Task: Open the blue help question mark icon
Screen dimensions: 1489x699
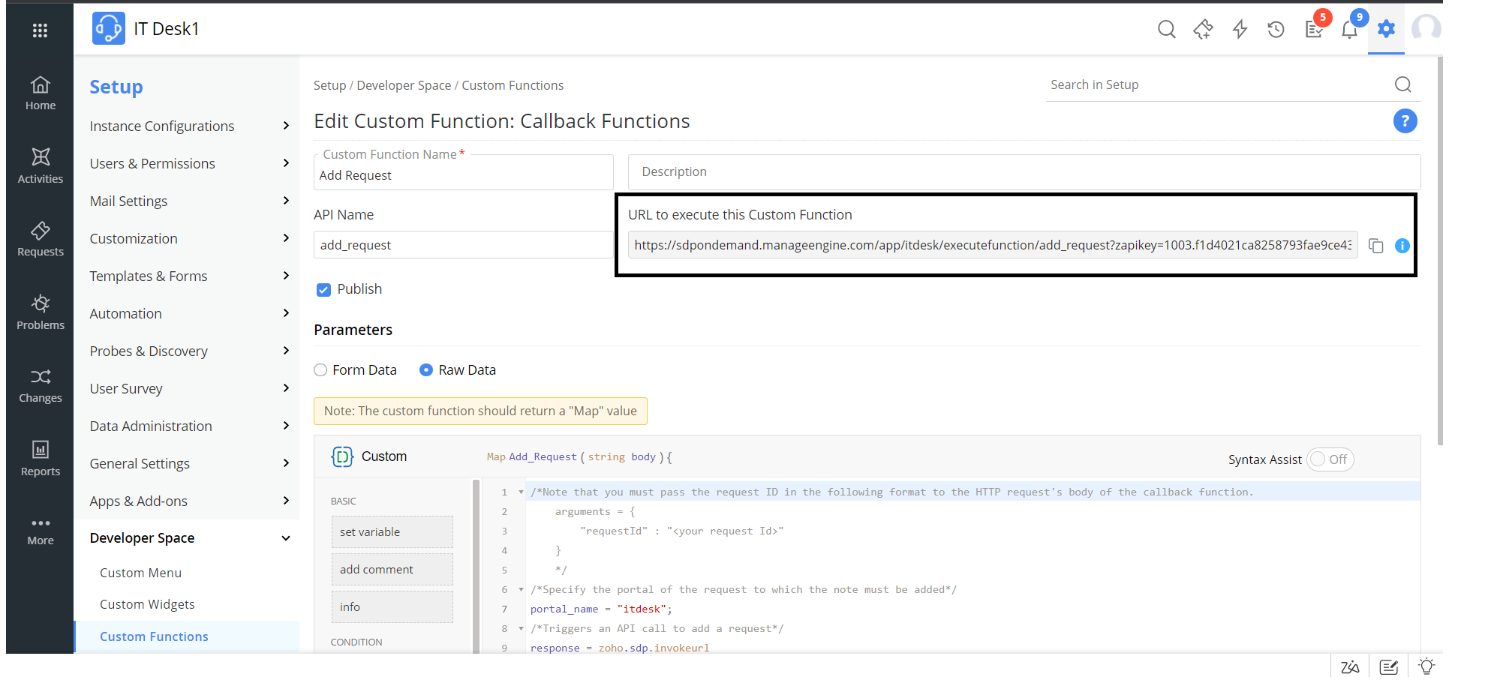Action: pyautogui.click(x=1405, y=122)
